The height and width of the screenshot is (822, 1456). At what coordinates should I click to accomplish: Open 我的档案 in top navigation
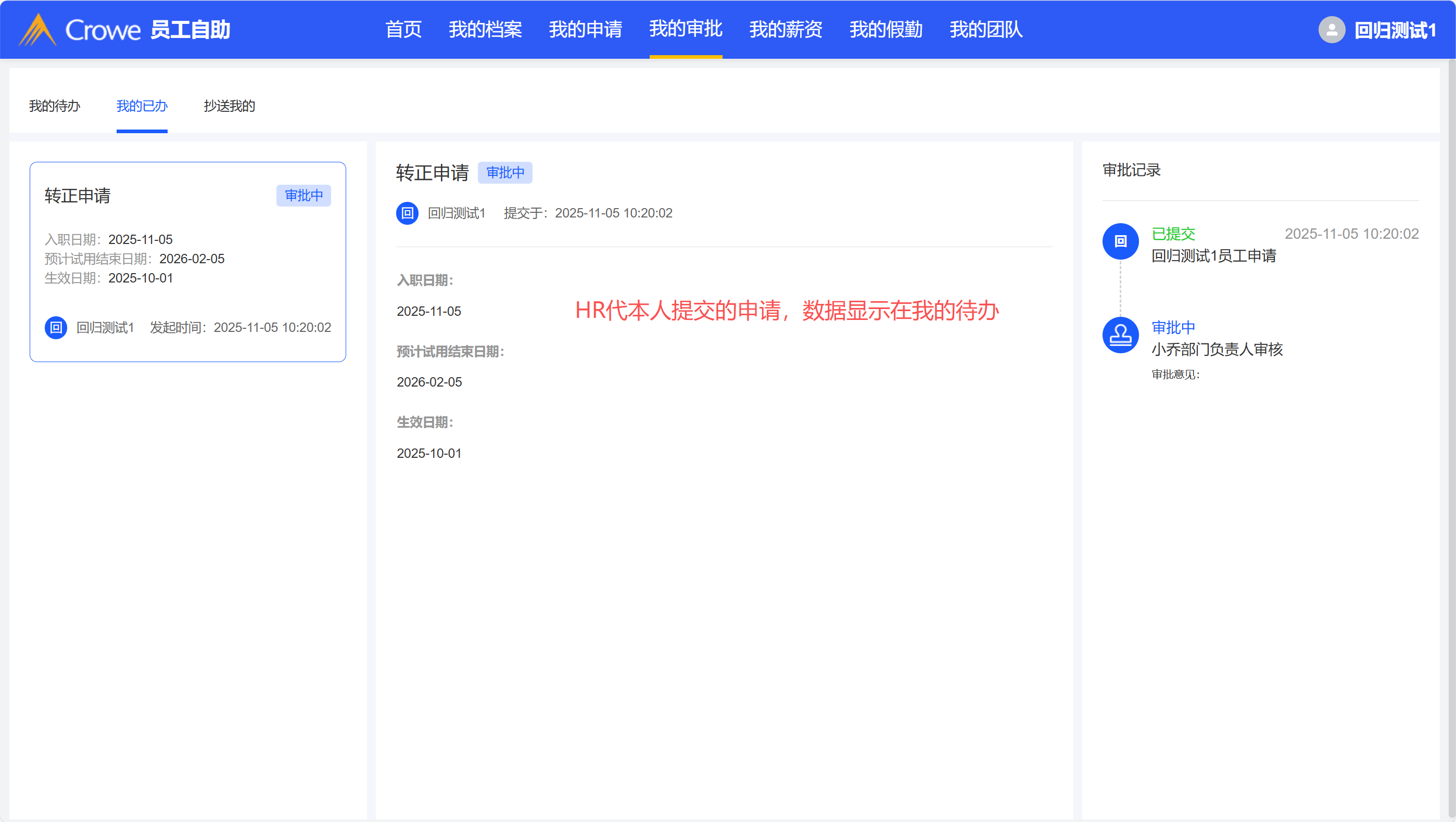(x=485, y=29)
